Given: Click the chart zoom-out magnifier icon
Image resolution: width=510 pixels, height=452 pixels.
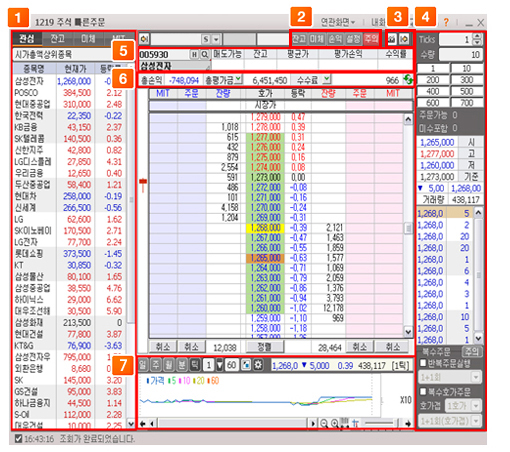Looking at the screenshot, I should point(324,423).
